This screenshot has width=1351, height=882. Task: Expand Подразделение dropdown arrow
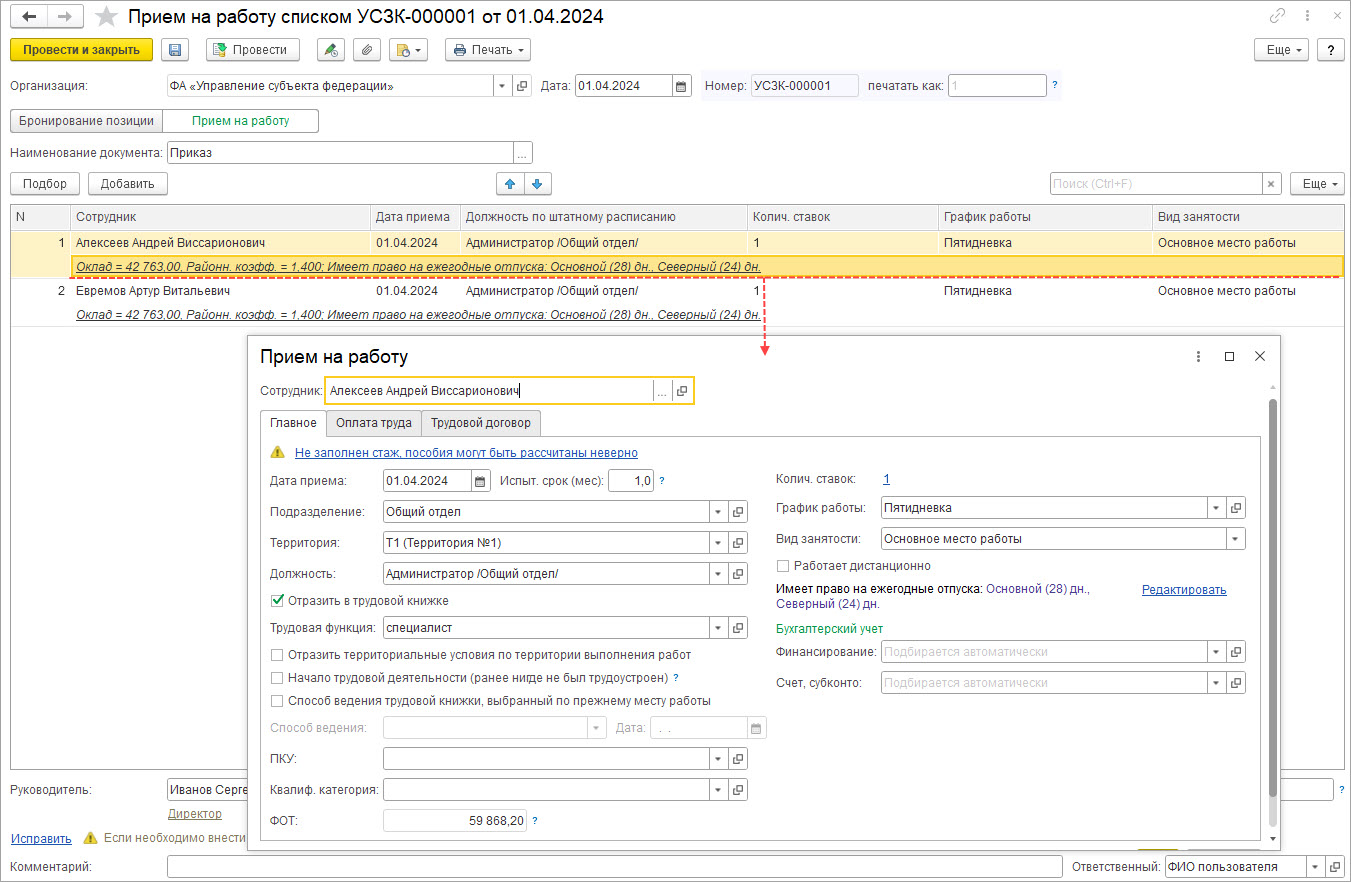tap(718, 512)
